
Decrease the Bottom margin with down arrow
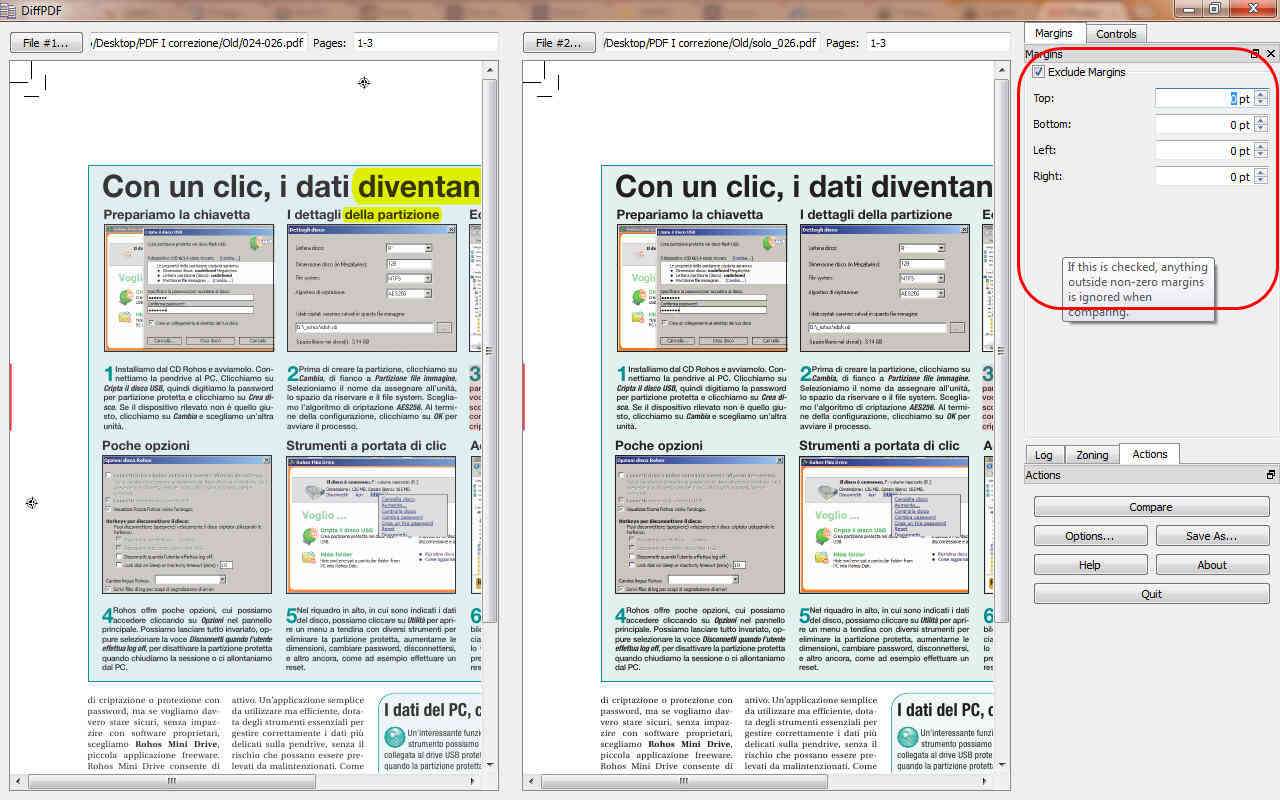point(1261,129)
